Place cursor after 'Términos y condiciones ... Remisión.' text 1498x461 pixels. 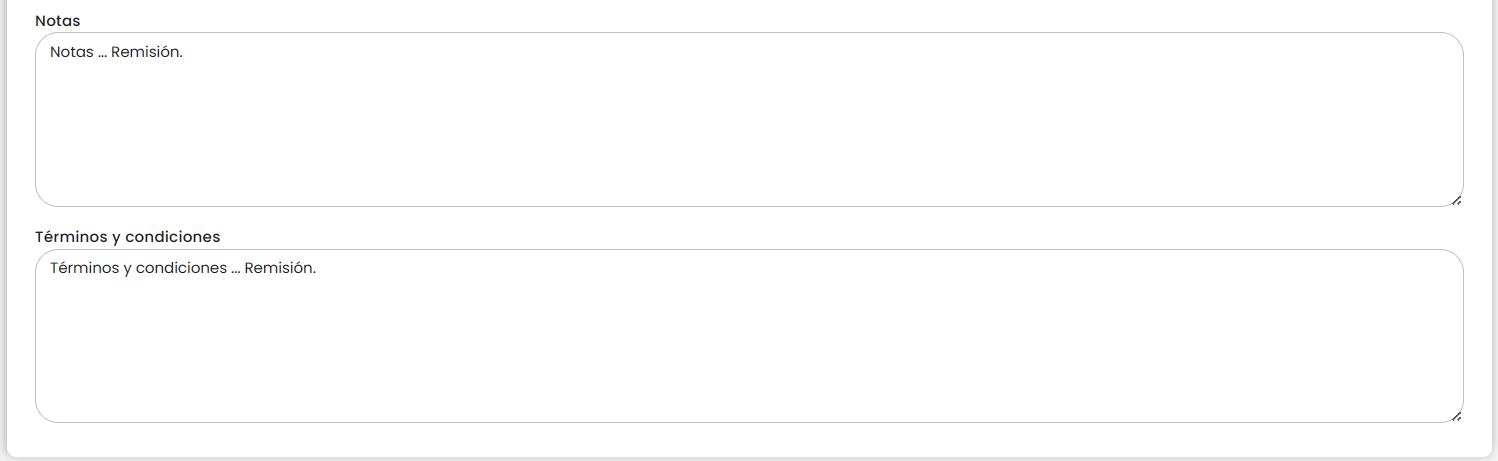[x=317, y=268]
